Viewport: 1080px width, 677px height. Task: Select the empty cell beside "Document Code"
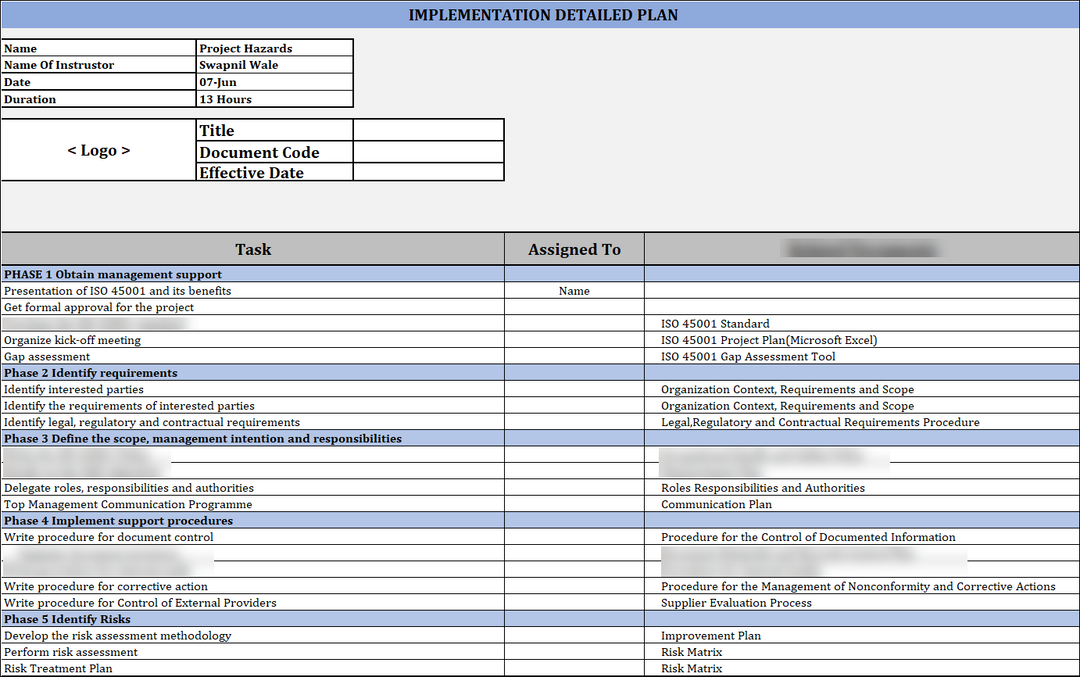(428, 152)
